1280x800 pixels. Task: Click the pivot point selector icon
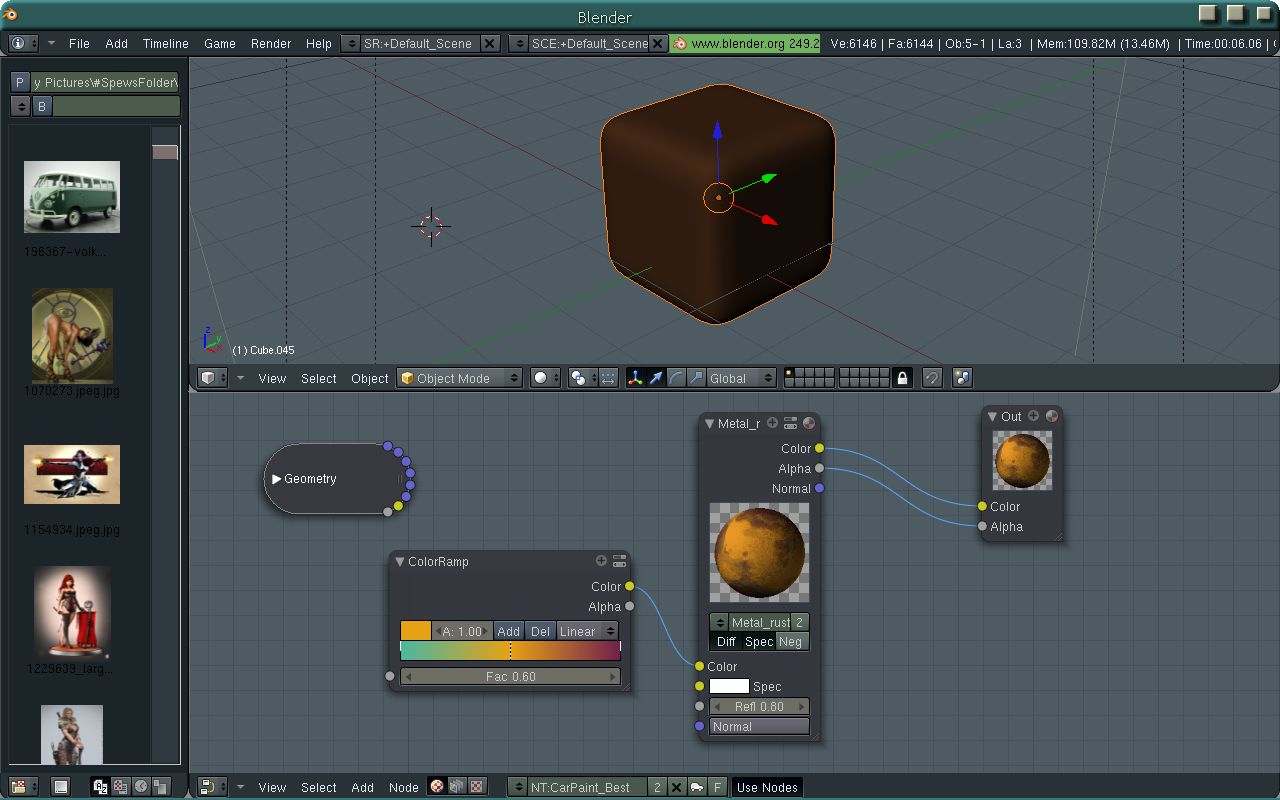[x=582, y=378]
